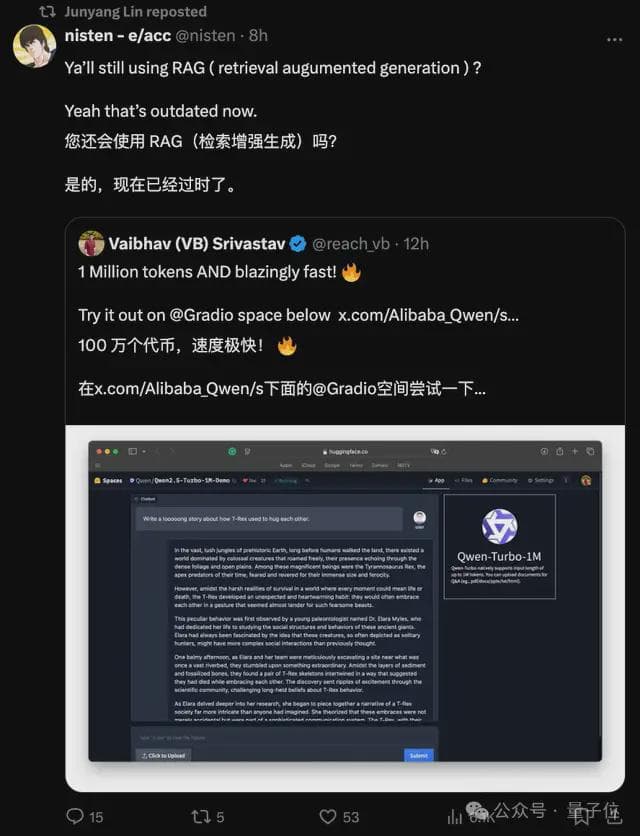
Task: Click the reply comment icon
Action: (75, 816)
